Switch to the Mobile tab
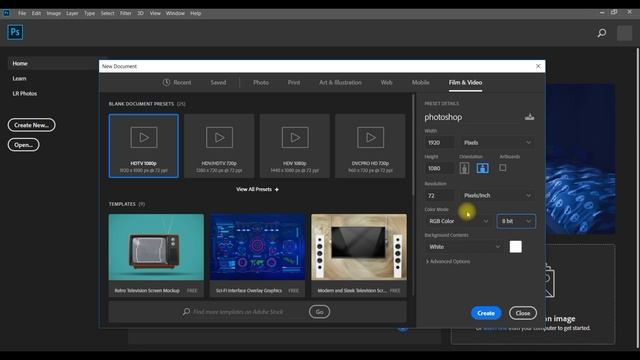Screen dimensions: 640x360 (420, 82)
